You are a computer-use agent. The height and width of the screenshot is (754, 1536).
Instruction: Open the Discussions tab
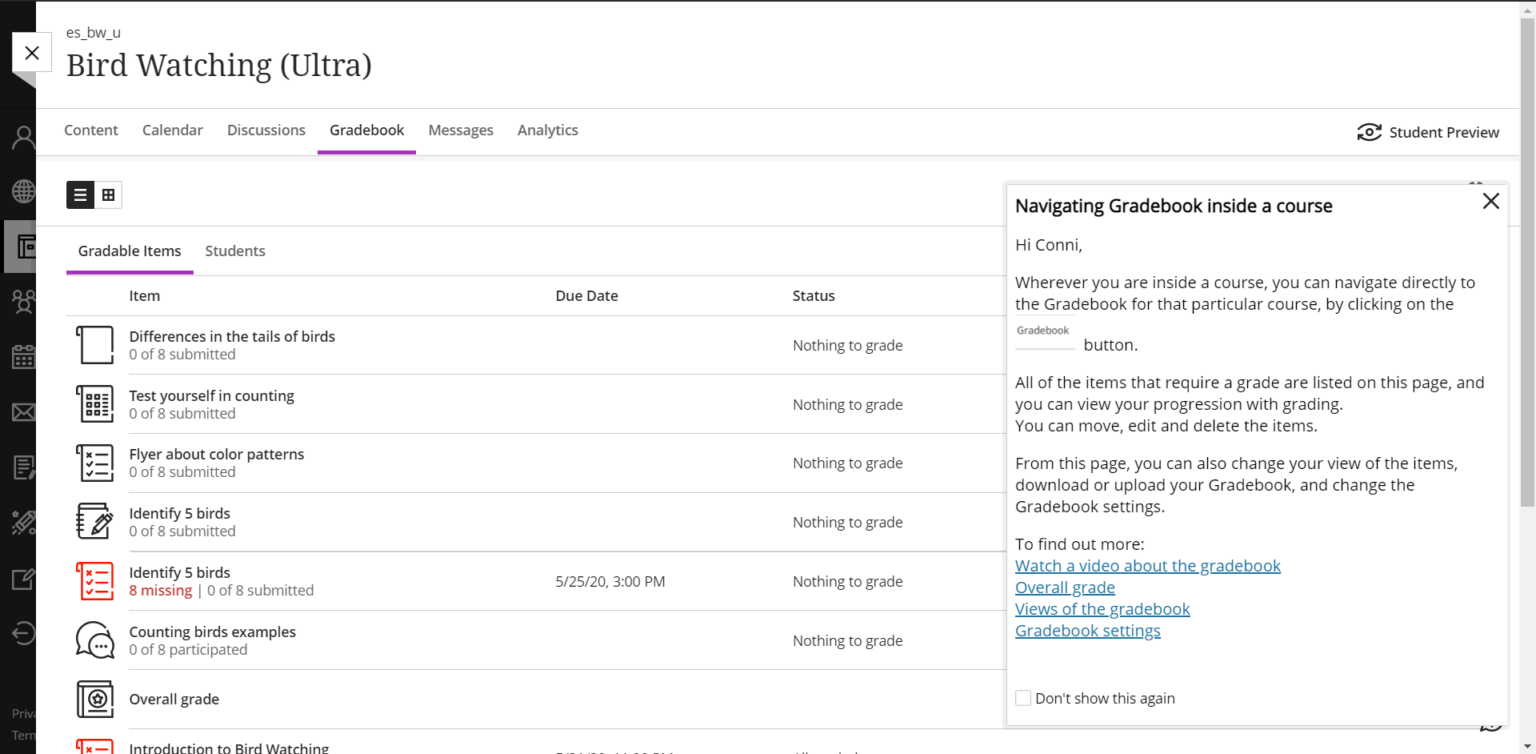point(266,130)
